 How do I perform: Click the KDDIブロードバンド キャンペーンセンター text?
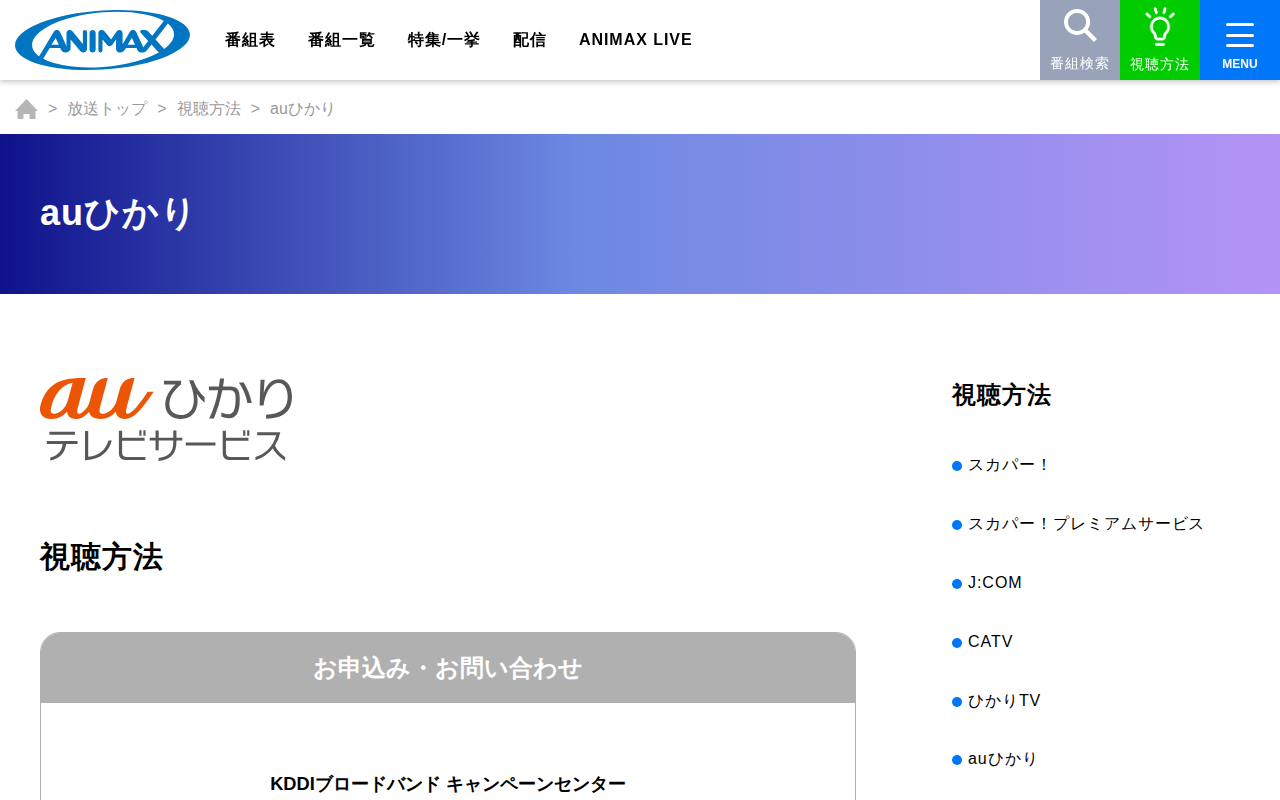[x=448, y=784]
